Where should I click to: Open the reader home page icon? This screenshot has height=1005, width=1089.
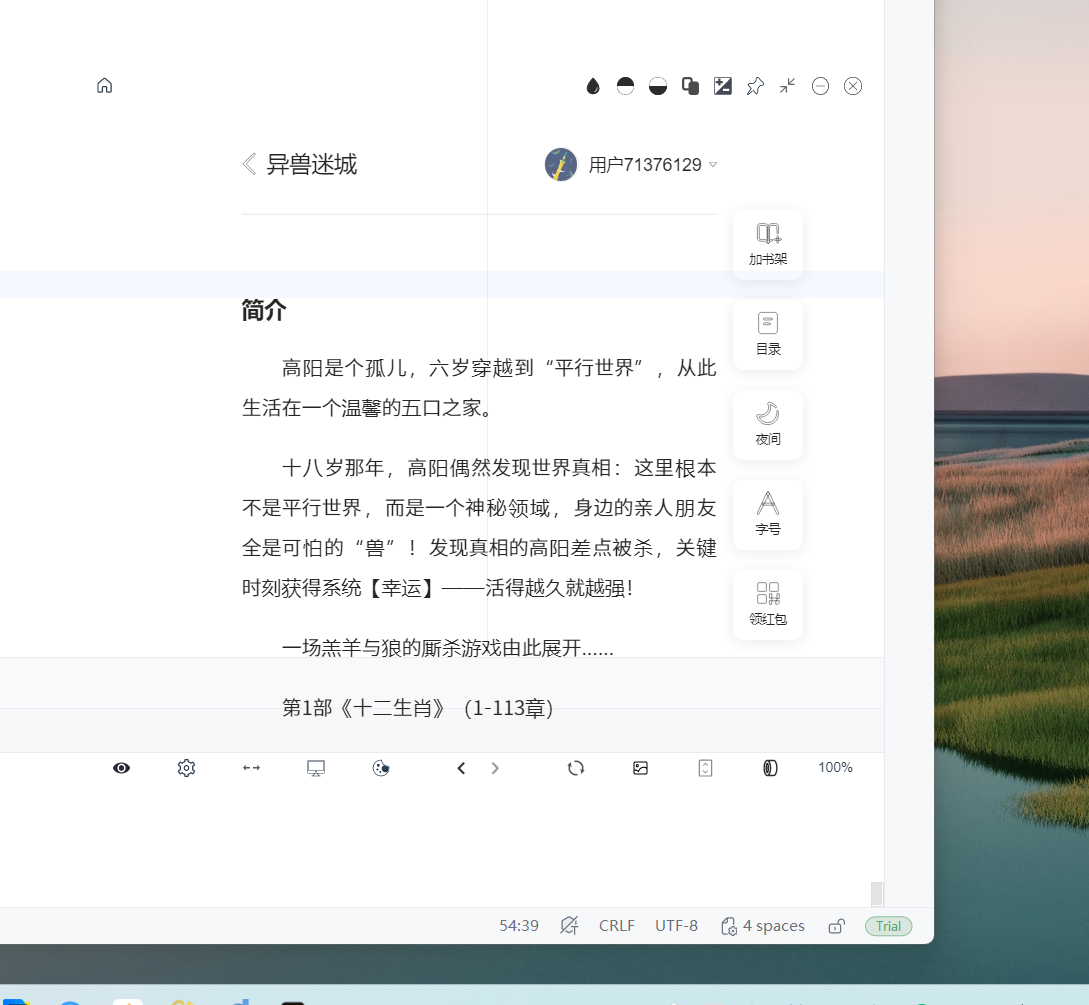click(x=104, y=86)
